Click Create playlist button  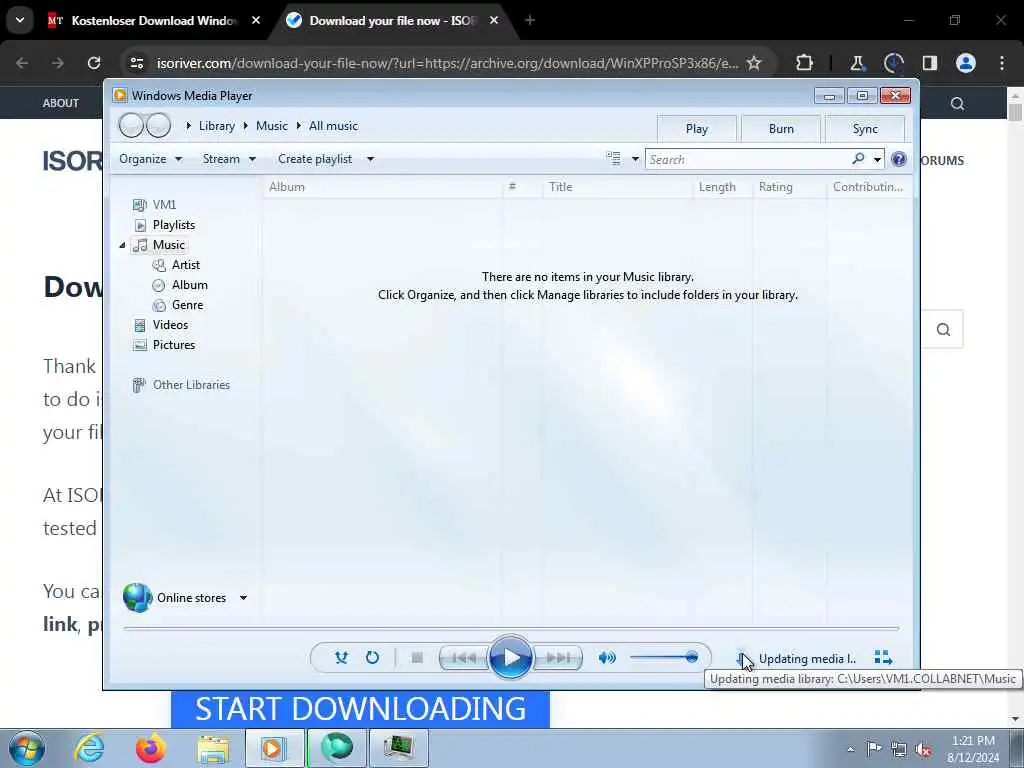coord(315,159)
